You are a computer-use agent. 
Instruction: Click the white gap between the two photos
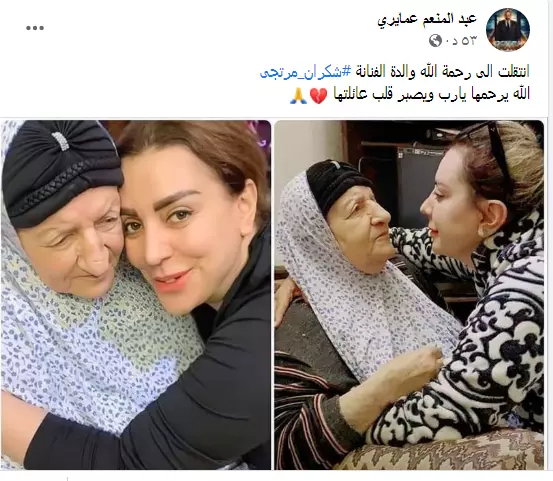point(273,295)
